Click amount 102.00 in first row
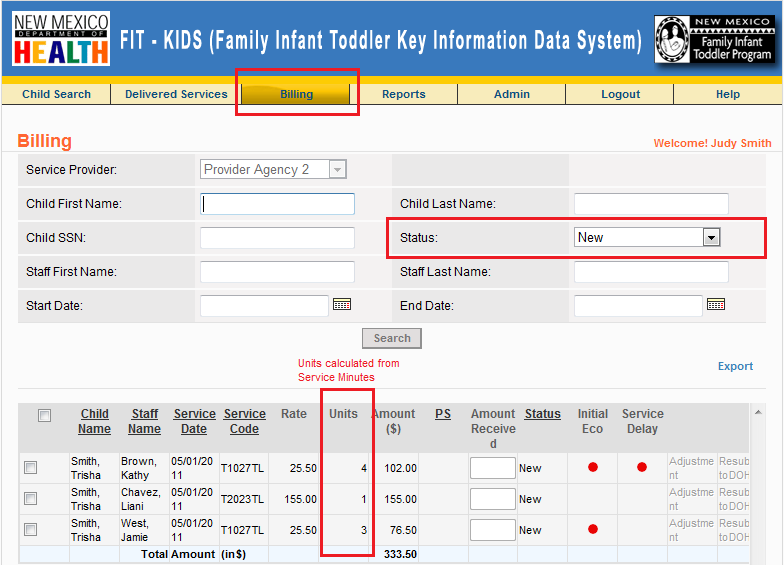784x565 pixels. pyautogui.click(x=400, y=468)
